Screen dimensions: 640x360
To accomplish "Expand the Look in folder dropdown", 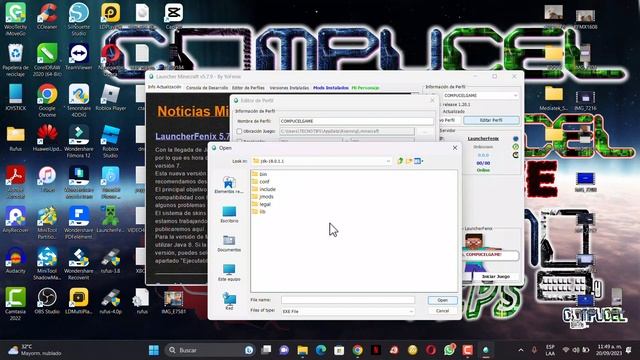I will coord(388,161).
